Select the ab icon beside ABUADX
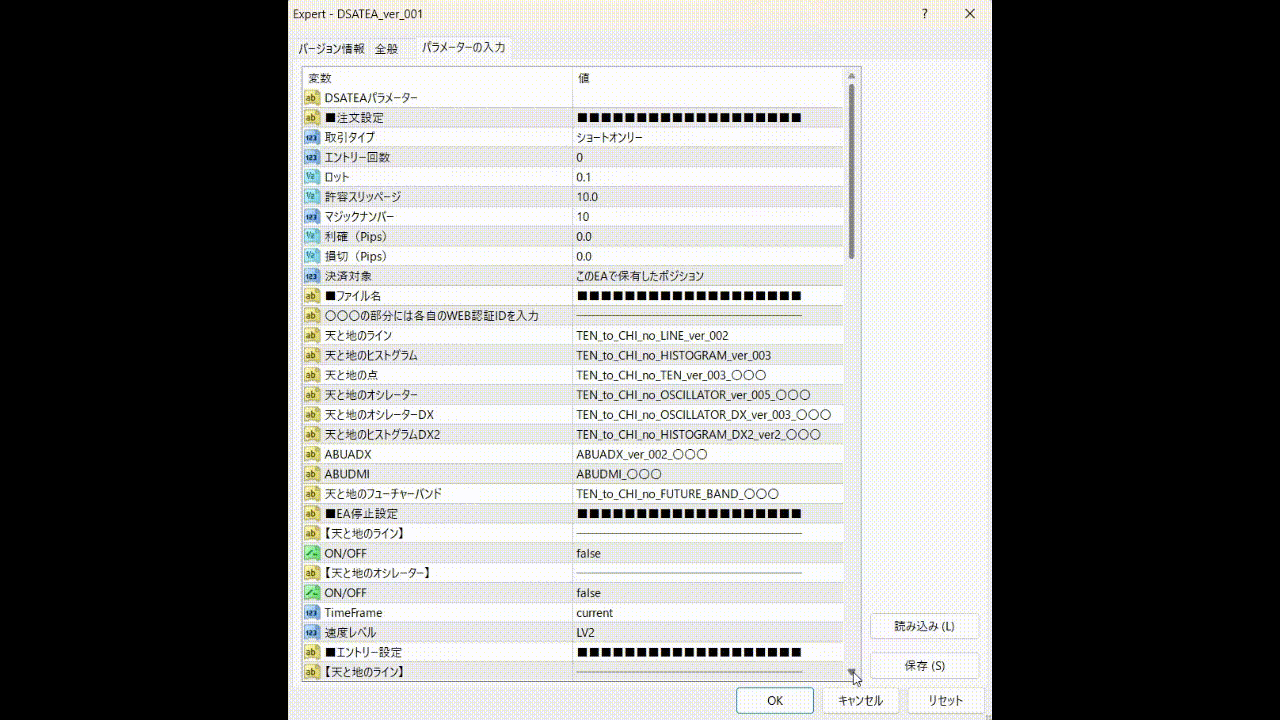Viewport: 1280px width, 720px height. click(312, 454)
